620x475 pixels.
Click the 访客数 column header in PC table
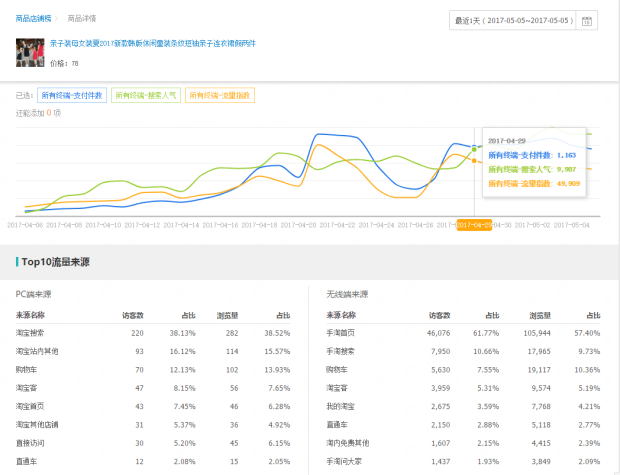pyautogui.click(x=133, y=315)
